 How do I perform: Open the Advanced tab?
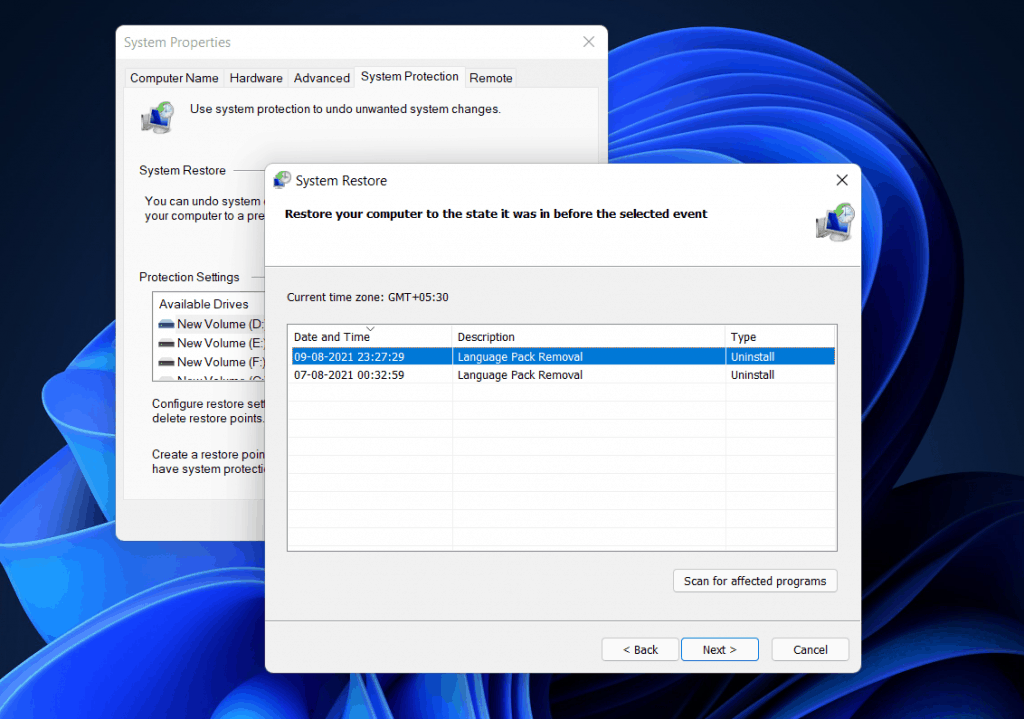point(321,77)
